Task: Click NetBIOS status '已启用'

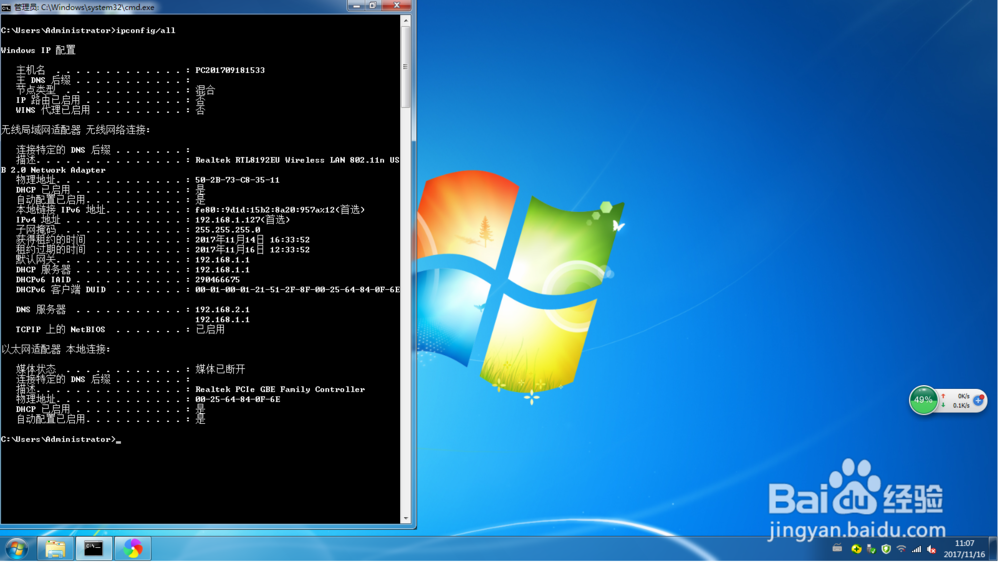Action: click(x=210, y=330)
